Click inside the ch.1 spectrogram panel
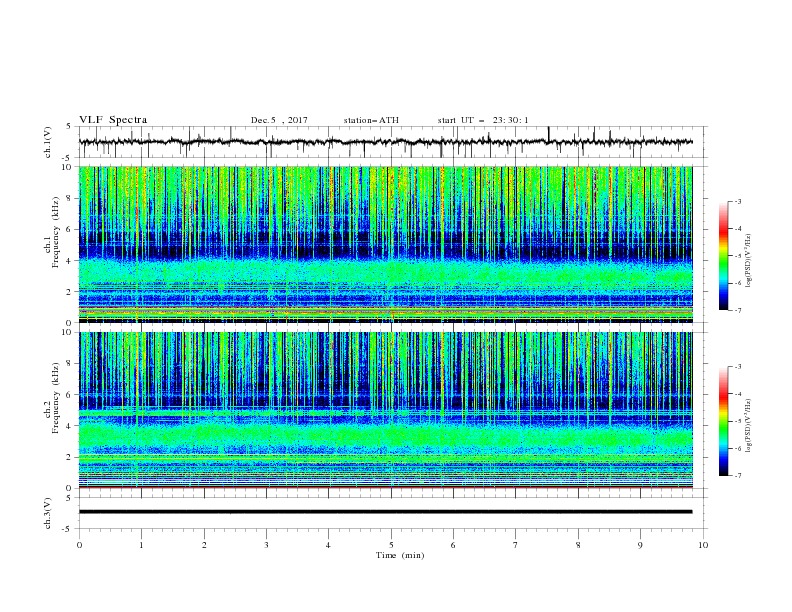792x612 pixels. point(385,244)
